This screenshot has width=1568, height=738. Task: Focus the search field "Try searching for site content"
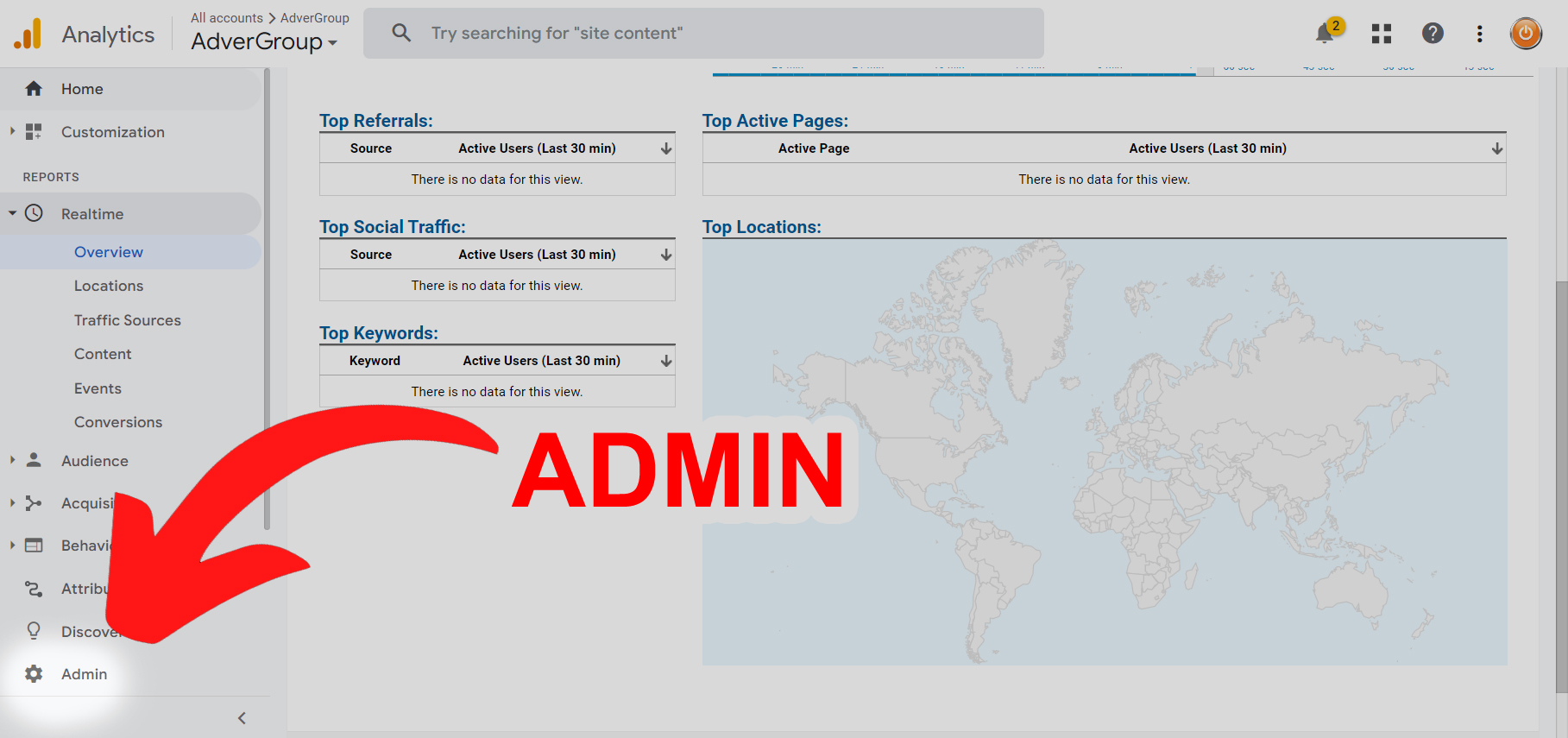[x=703, y=33]
